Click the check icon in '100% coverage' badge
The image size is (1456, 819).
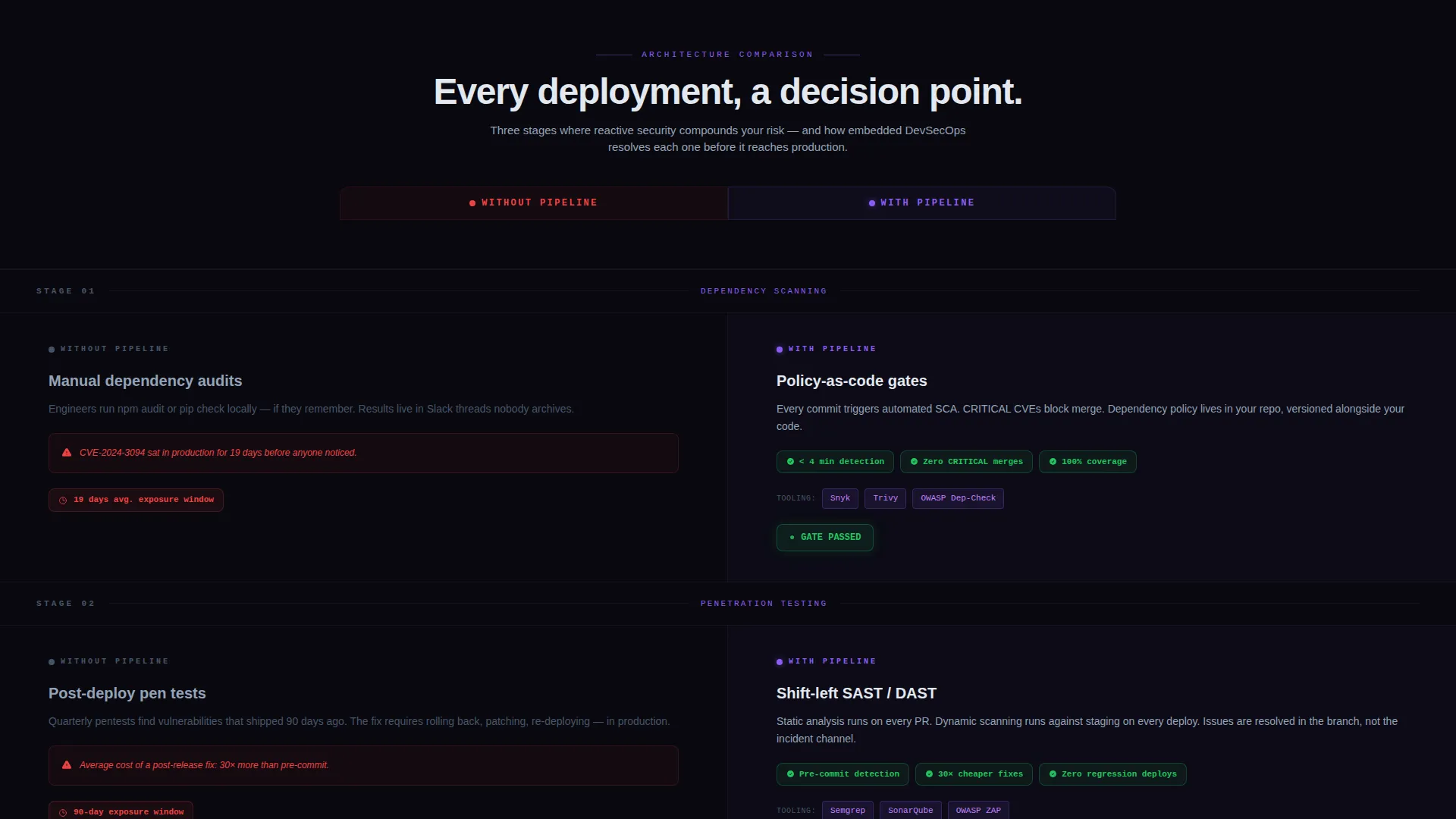coord(1053,462)
